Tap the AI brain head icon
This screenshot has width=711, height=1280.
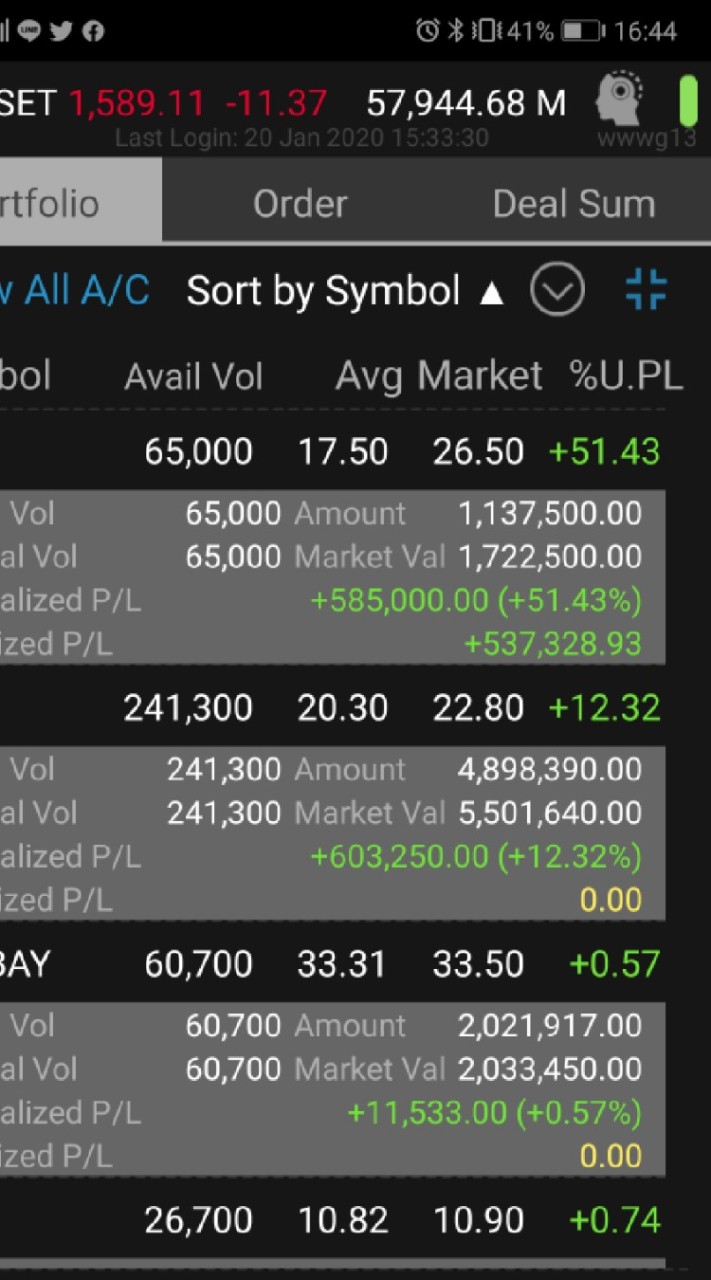[x=620, y=98]
